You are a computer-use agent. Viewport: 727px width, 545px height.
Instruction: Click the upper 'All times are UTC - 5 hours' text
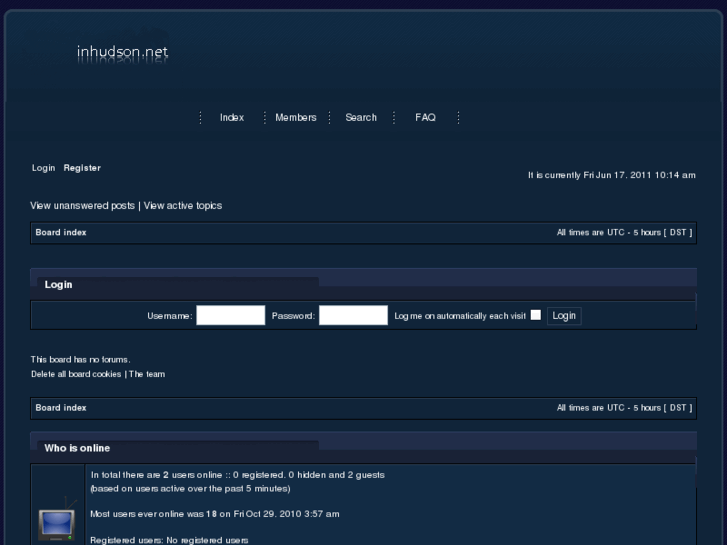[x=624, y=232]
